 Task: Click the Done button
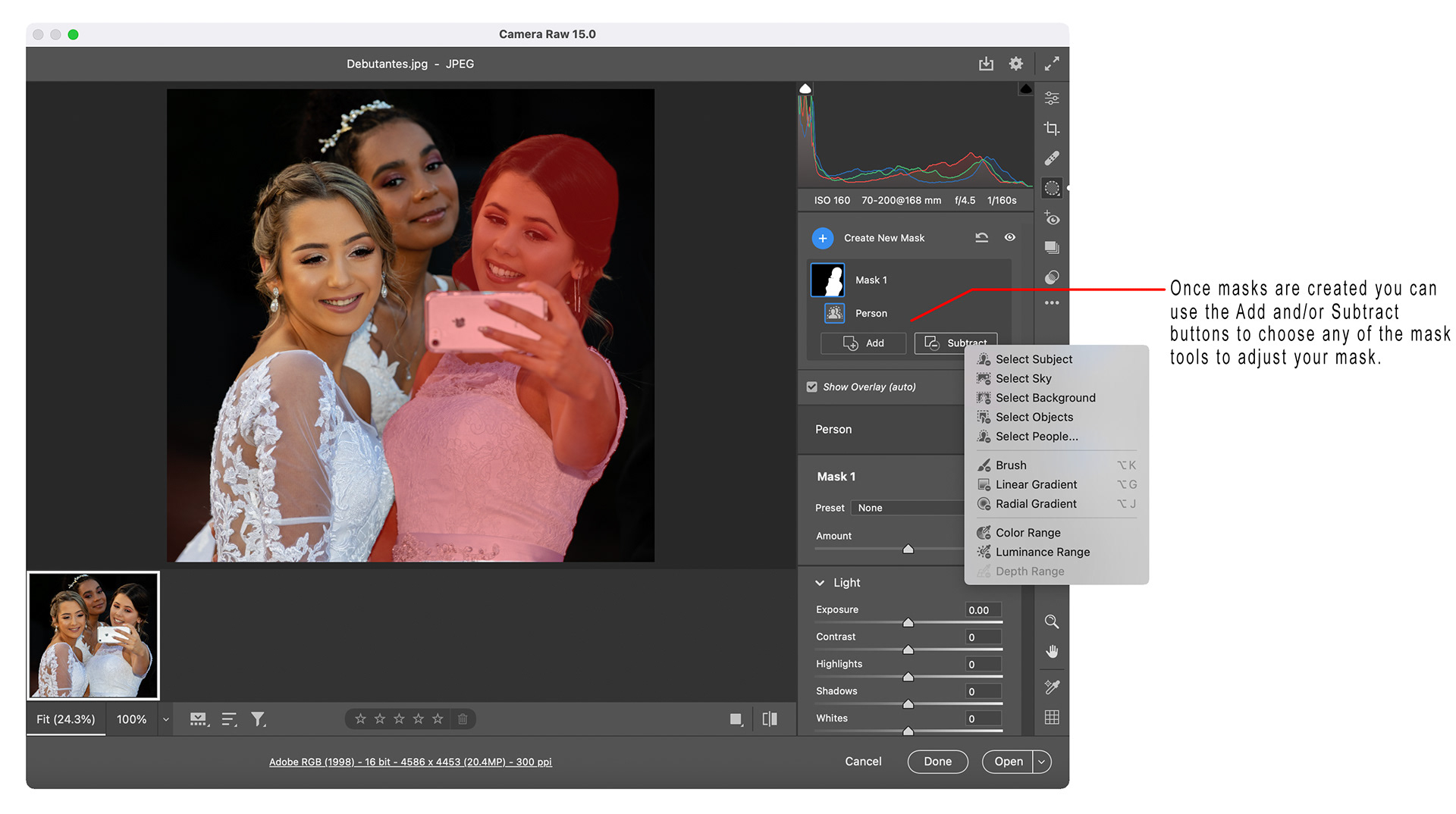coord(937,762)
